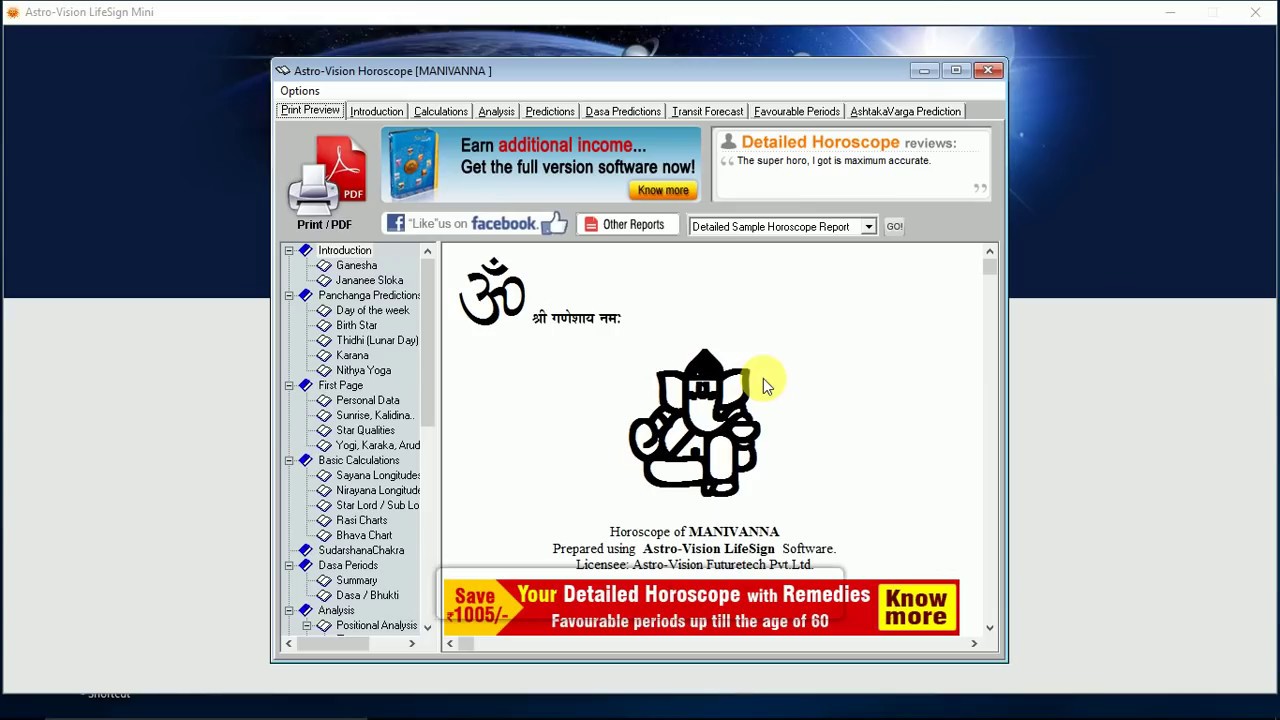Collapse the Basic Calculations tree node

pos(289,461)
